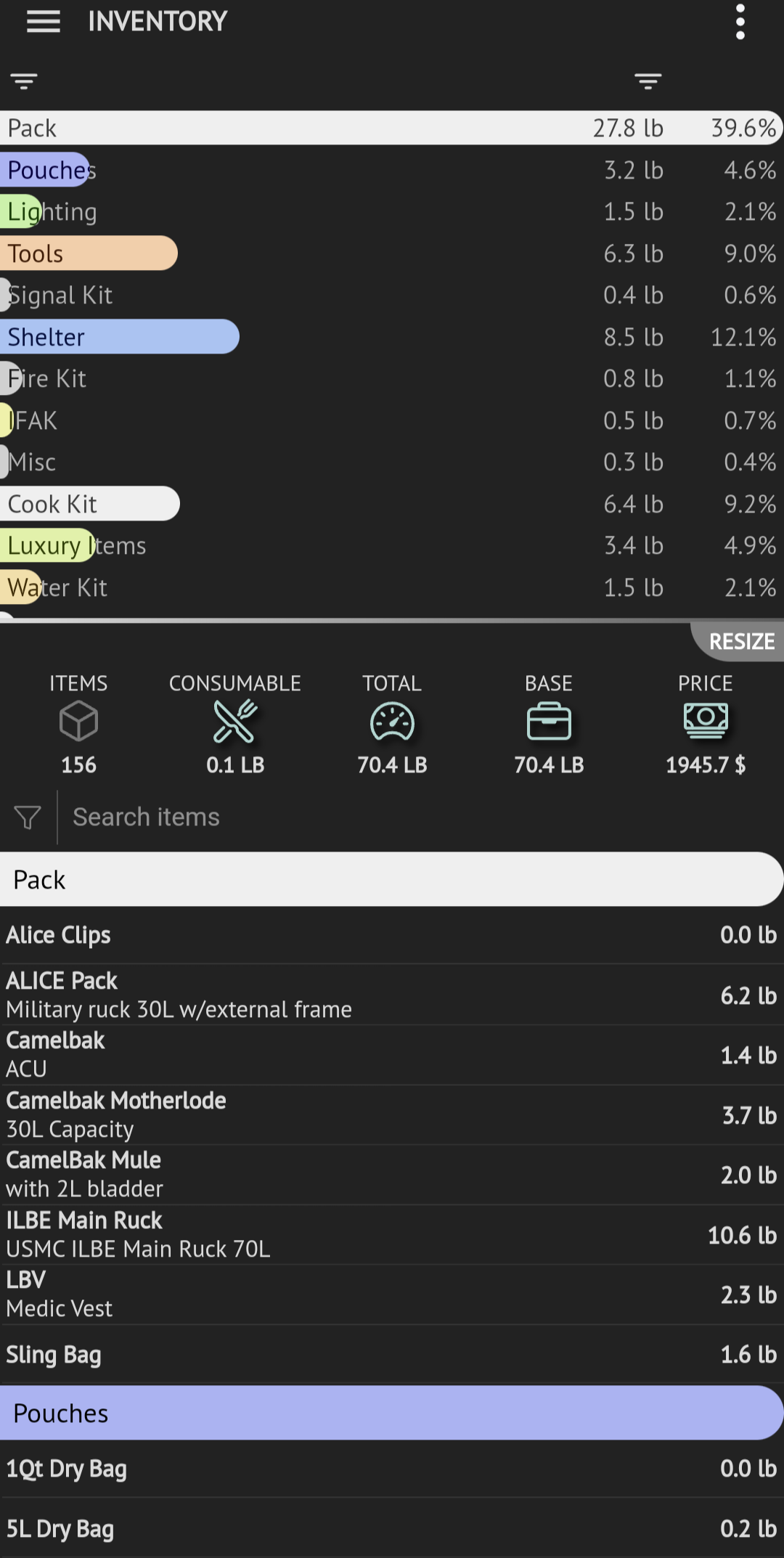Screen dimensions: 784x1558
Task: Collapse the Pouches section header
Action: point(392,1414)
